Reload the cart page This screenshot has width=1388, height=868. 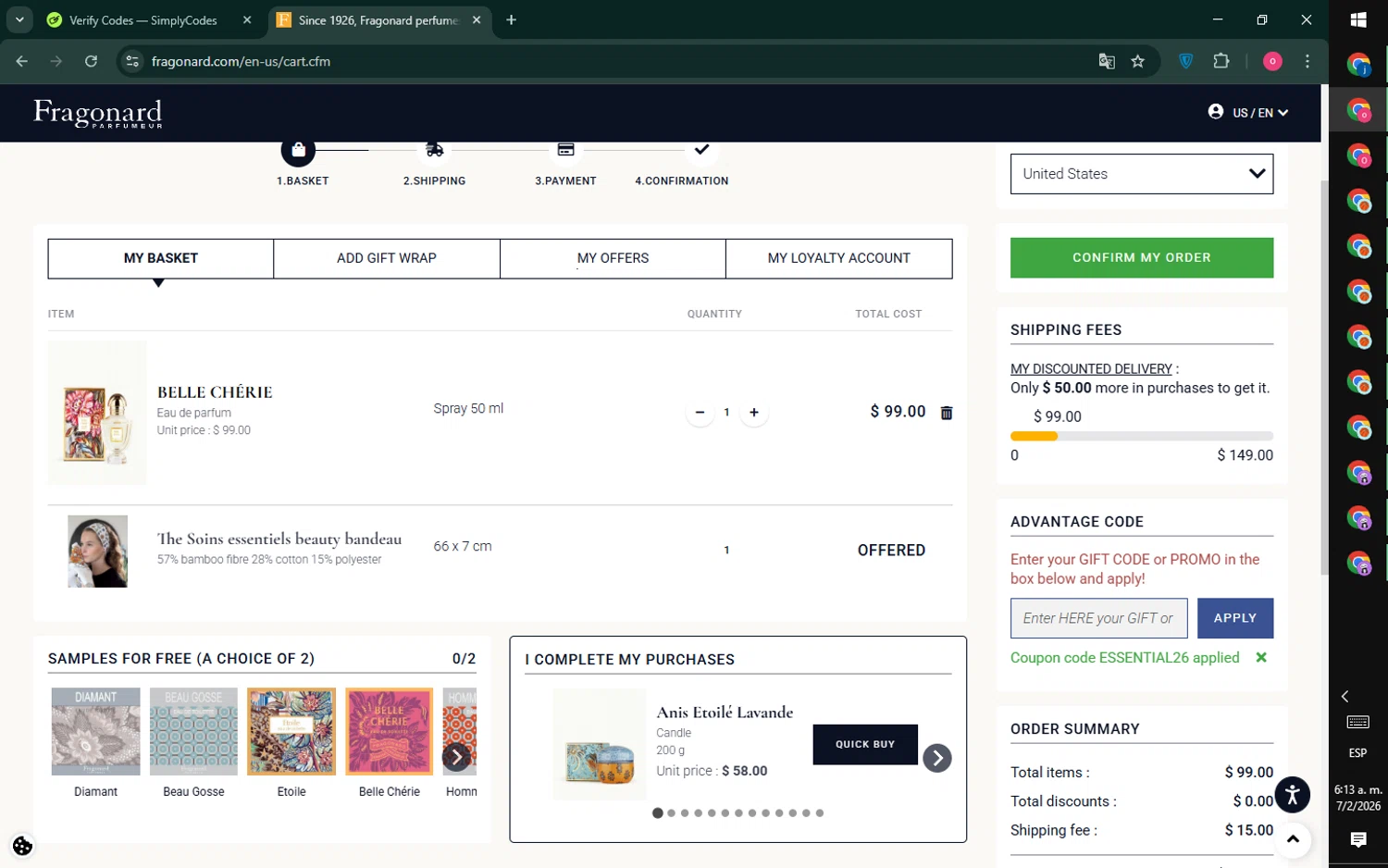[x=91, y=61]
